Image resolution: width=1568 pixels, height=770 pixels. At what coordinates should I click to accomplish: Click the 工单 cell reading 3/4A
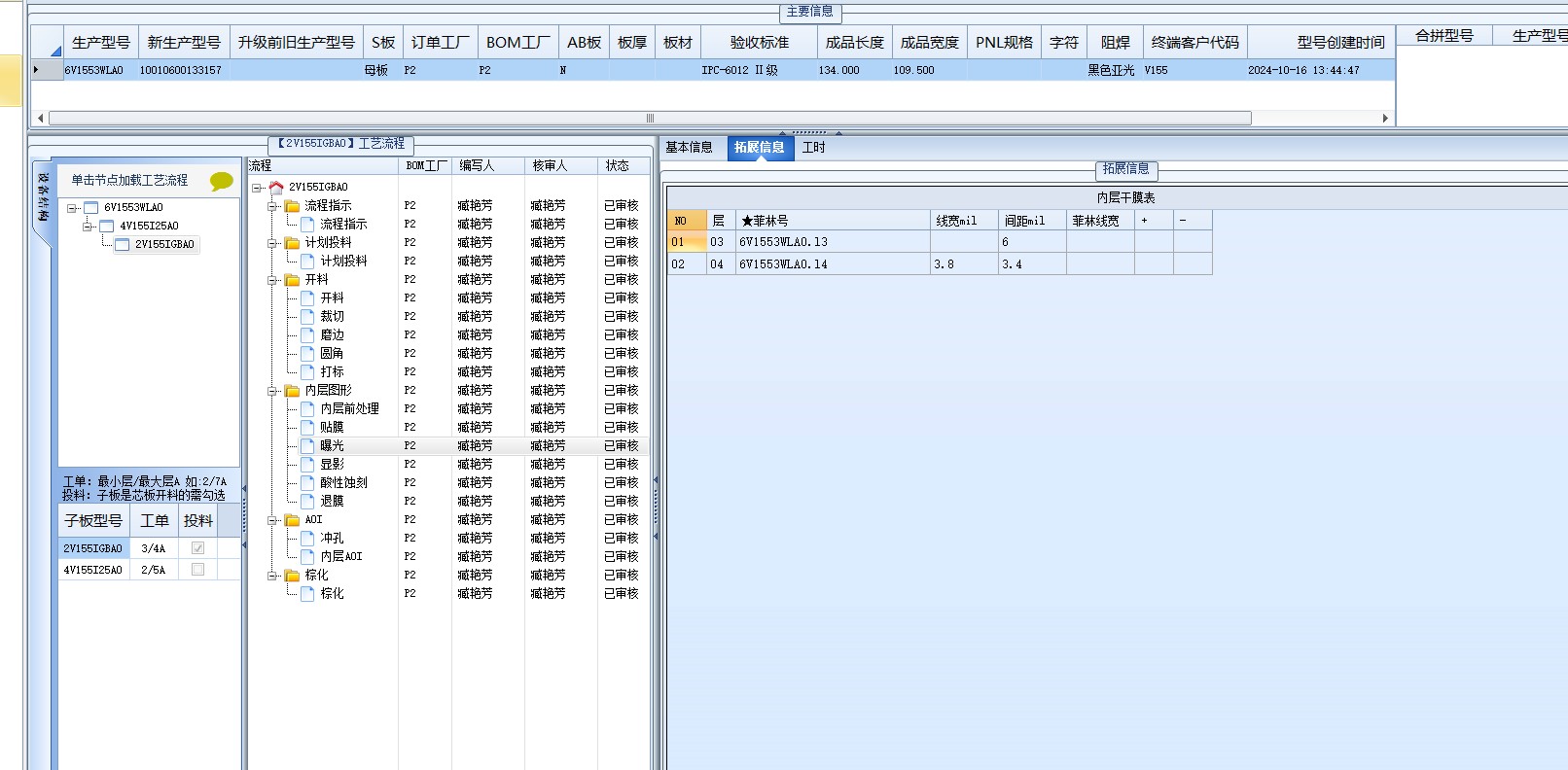click(154, 548)
